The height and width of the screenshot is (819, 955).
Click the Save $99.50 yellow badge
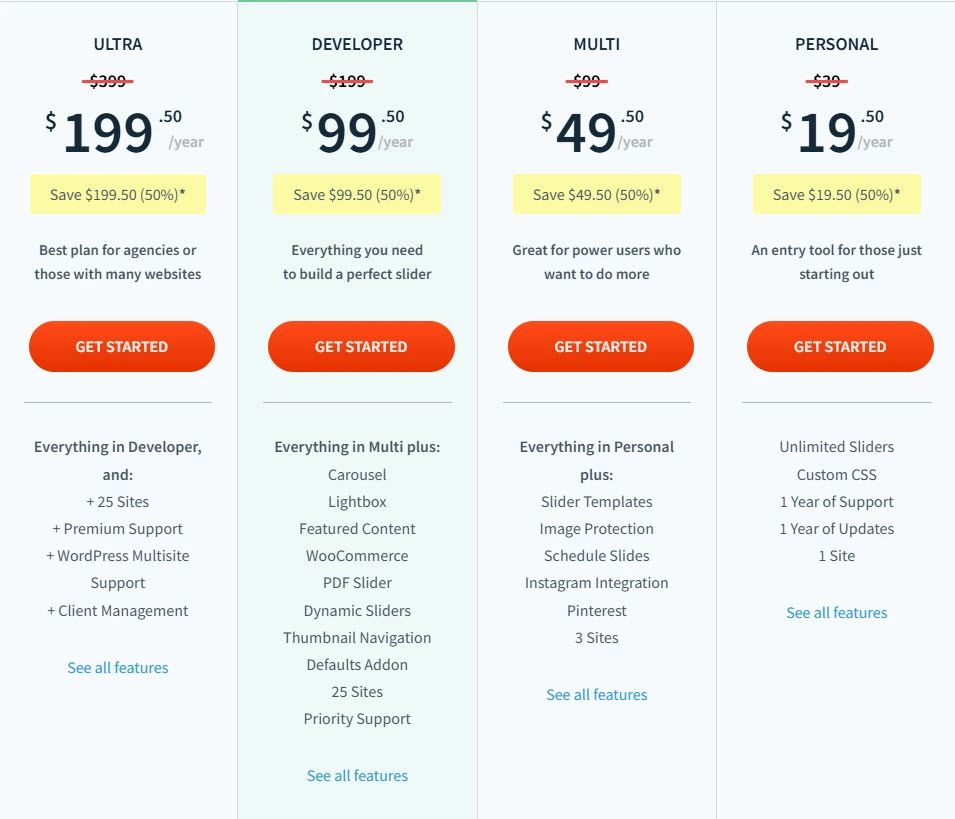pos(357,195)
